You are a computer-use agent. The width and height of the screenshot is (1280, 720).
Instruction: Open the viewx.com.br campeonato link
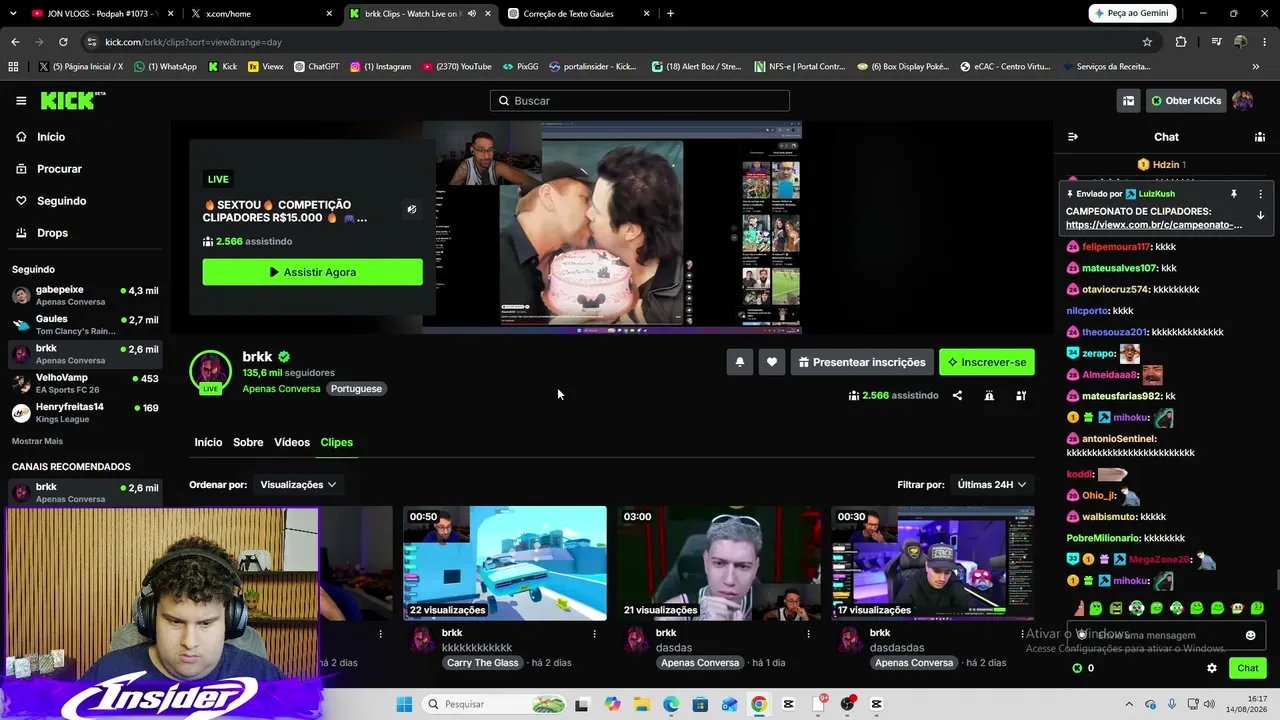click(x=1154, y=225)
